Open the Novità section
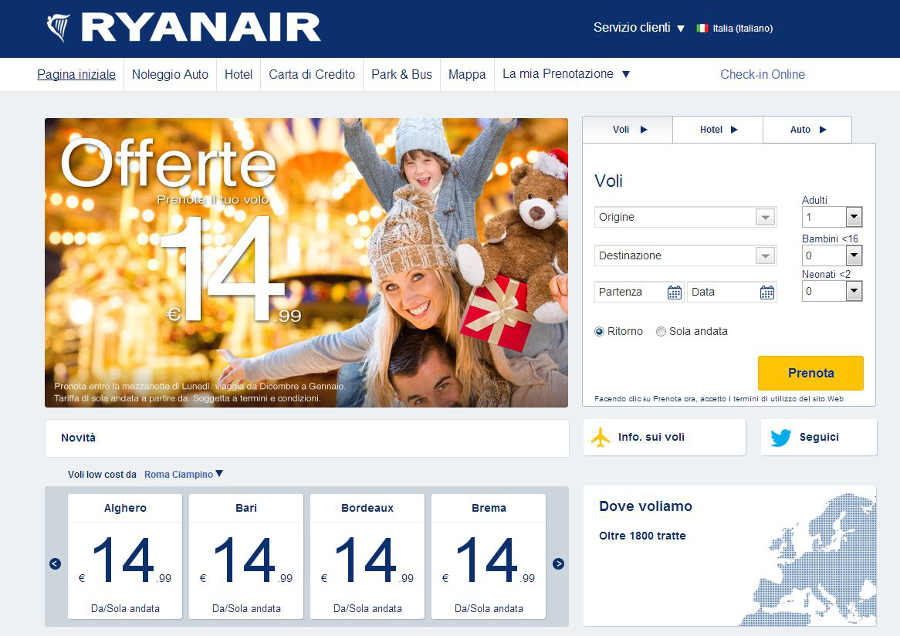The image size is (900, 636). [307, 438]
